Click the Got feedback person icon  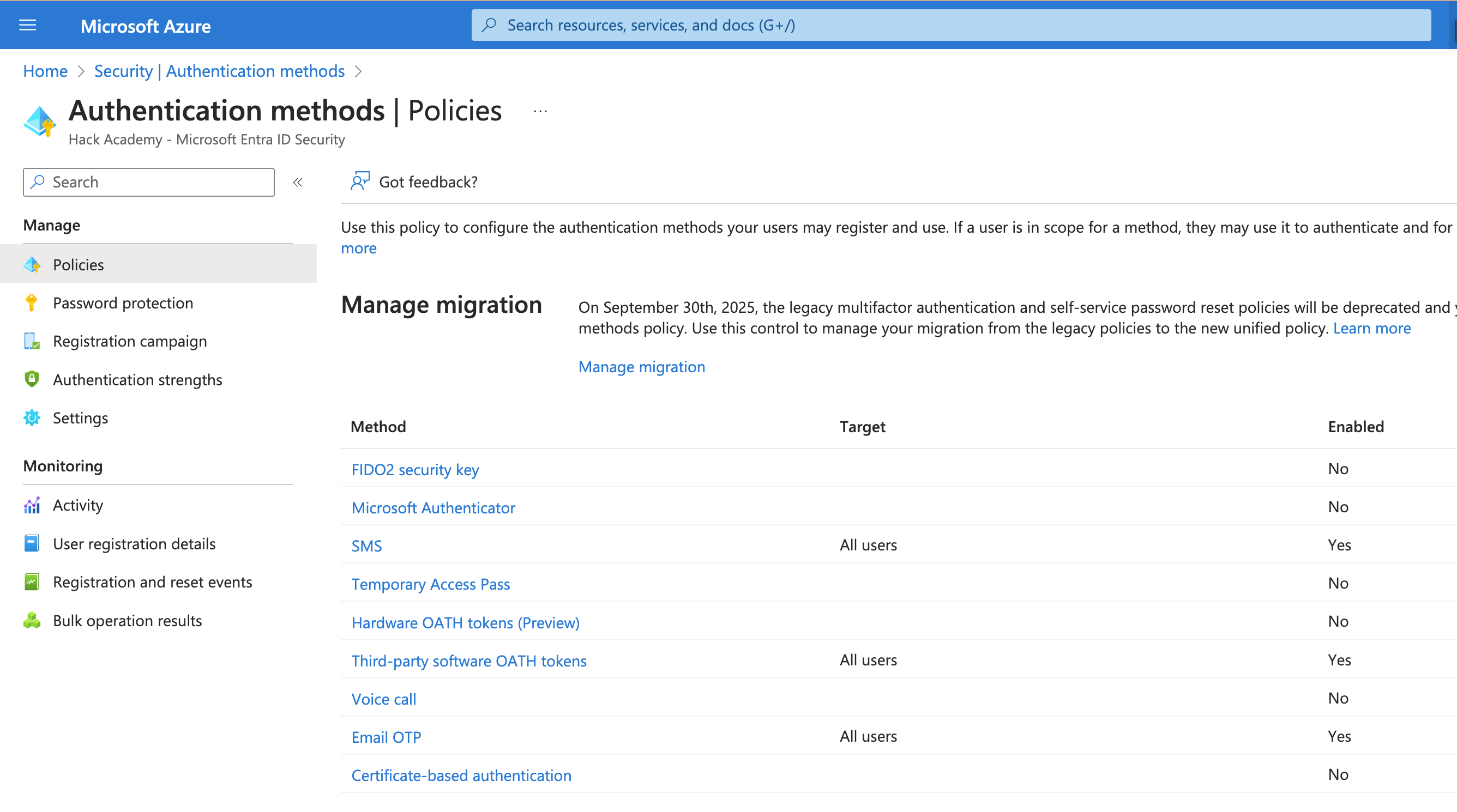tap(360, 181)
